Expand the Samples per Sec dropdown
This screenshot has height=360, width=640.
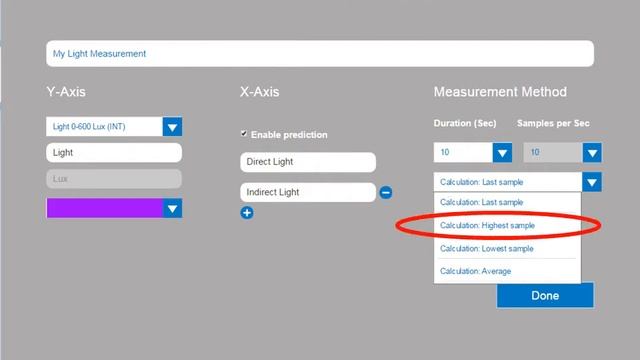(x=592, y=153)
